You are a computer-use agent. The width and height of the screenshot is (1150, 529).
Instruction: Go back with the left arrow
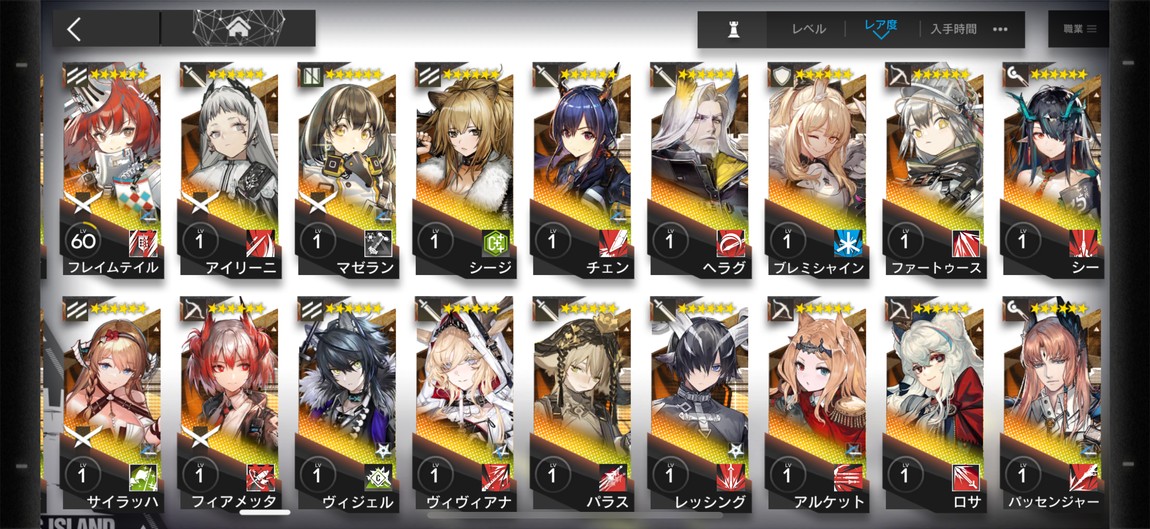(73, 29)
